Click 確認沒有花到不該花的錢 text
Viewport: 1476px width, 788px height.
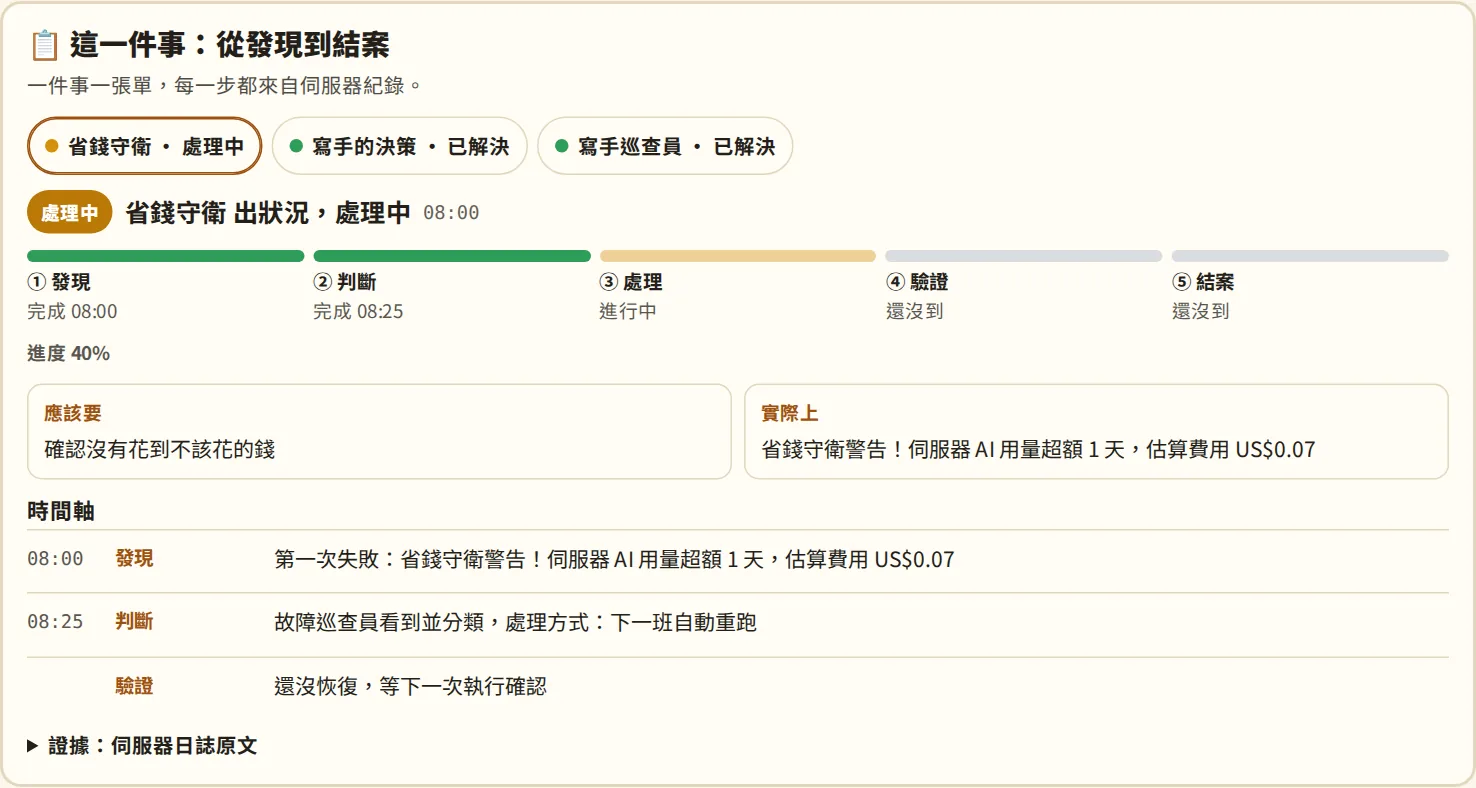pos(160,449)
